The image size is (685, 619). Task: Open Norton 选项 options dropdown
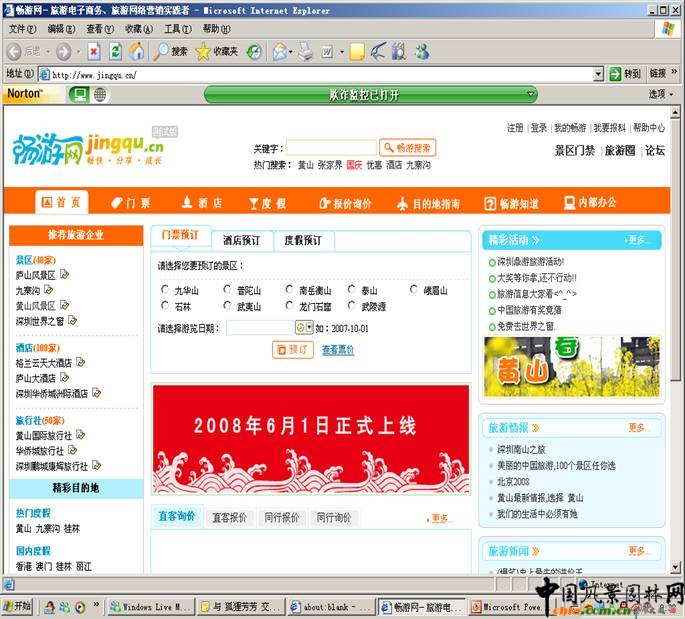pos(660,94)
